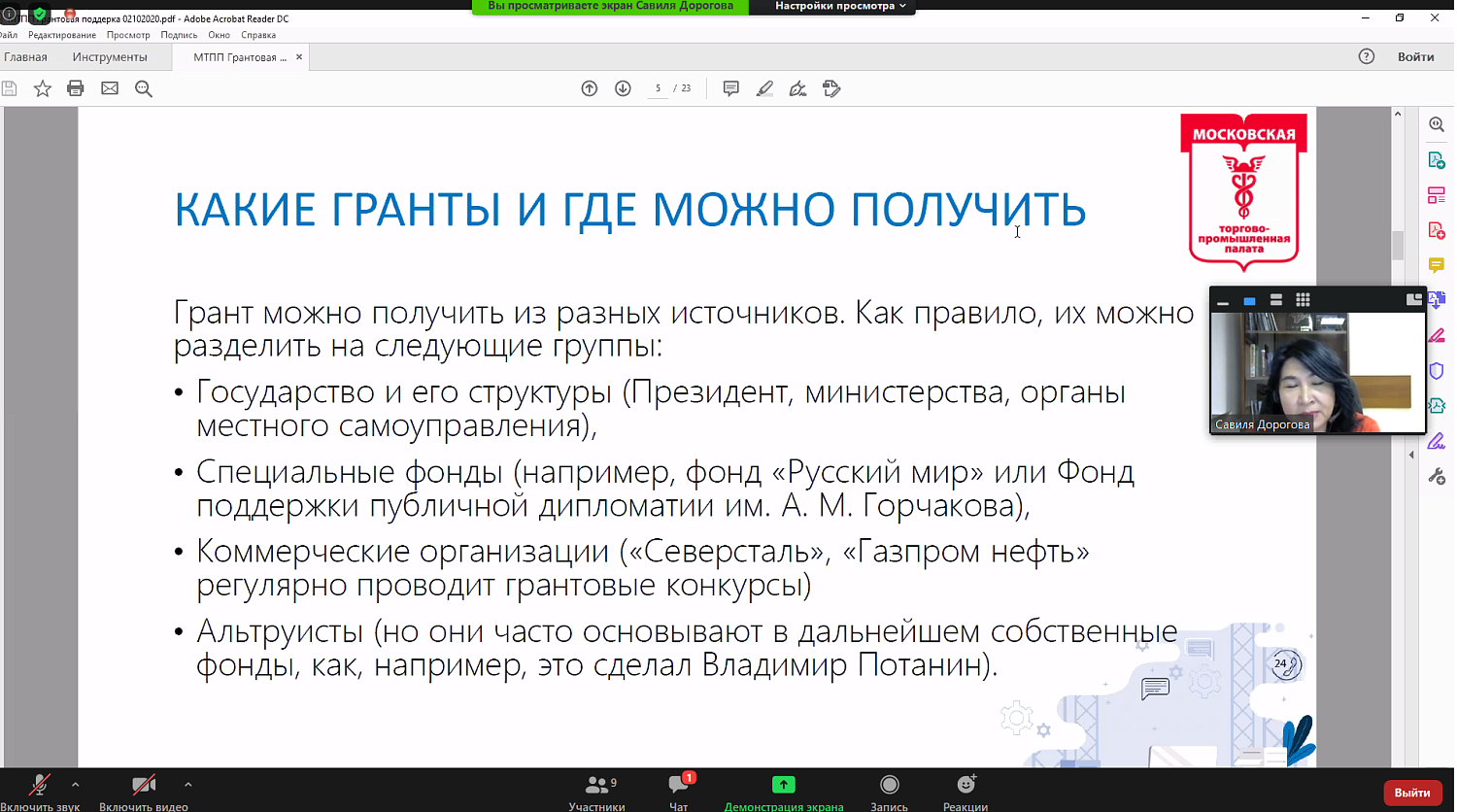Add a sticky note comment icon
The height and width of the screenshot is (812, 1457).
(x=731, y=88)
